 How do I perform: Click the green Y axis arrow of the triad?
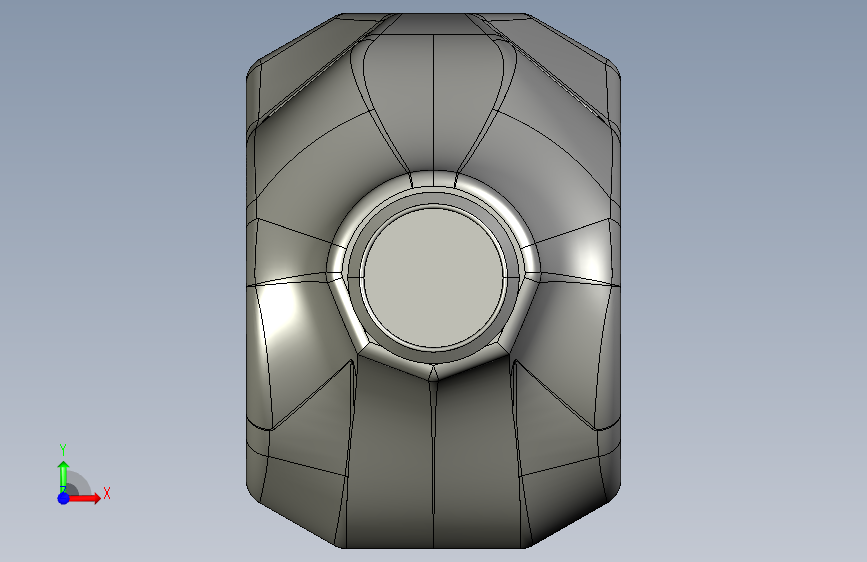pos(64,477)
